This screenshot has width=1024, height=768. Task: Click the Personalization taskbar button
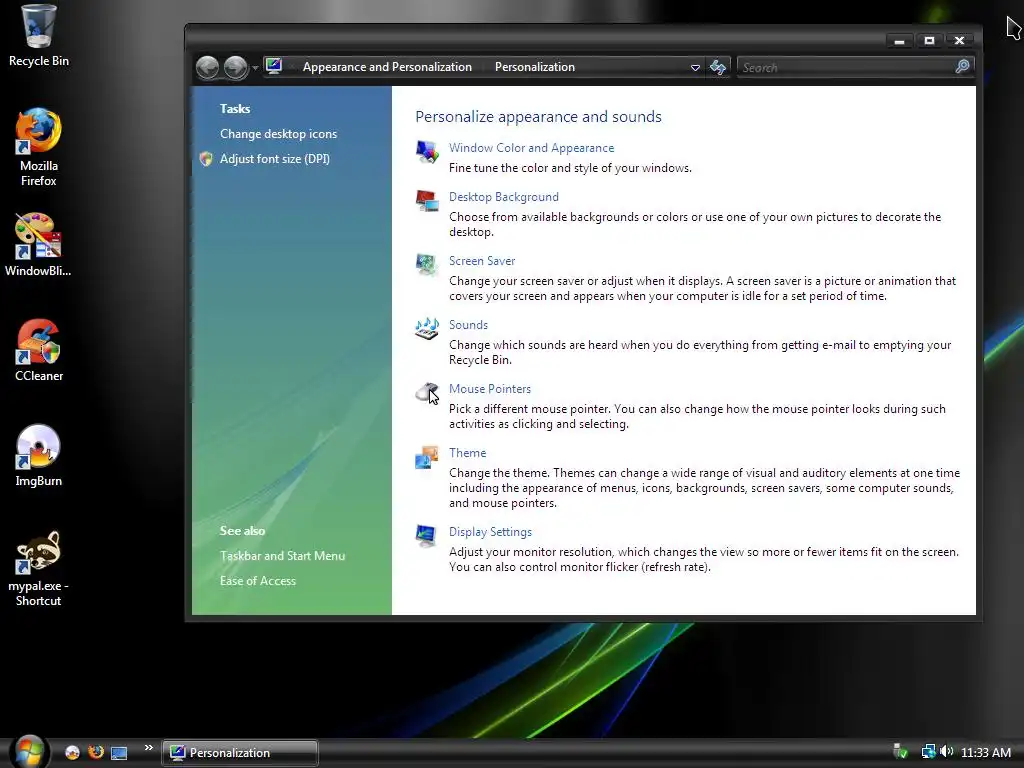(240, 753)
